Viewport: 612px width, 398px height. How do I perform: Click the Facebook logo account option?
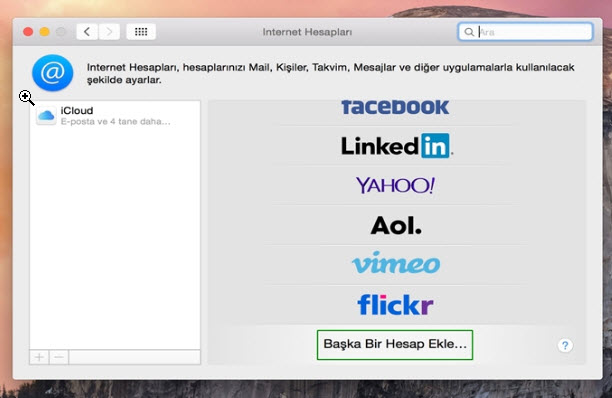[395, 108]
